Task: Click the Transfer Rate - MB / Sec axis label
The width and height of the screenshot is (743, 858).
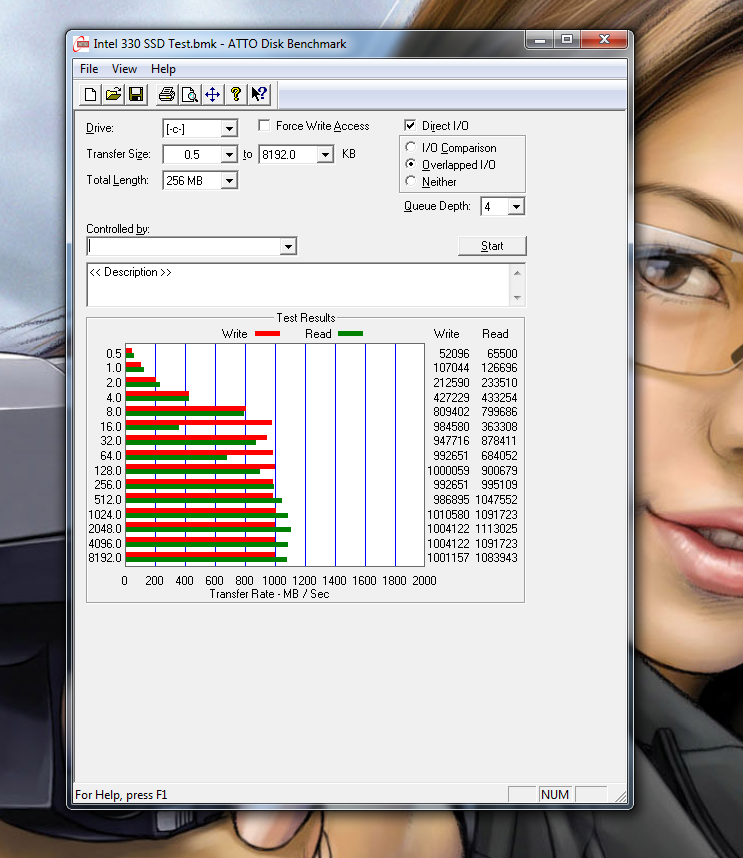Action: pyautogui.click(x=269, y=594)
